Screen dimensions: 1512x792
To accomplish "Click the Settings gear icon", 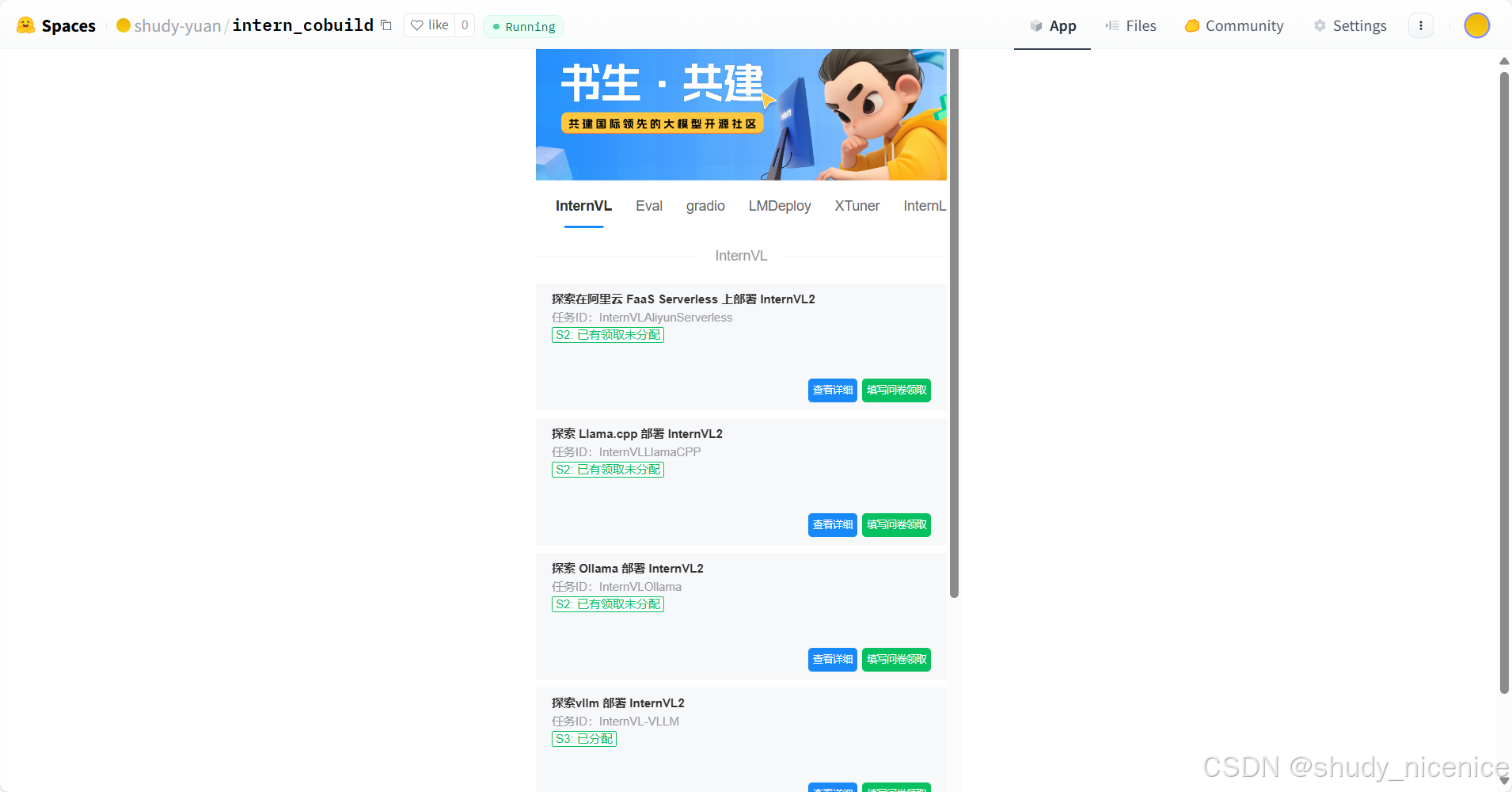I will click(1320, 25).
